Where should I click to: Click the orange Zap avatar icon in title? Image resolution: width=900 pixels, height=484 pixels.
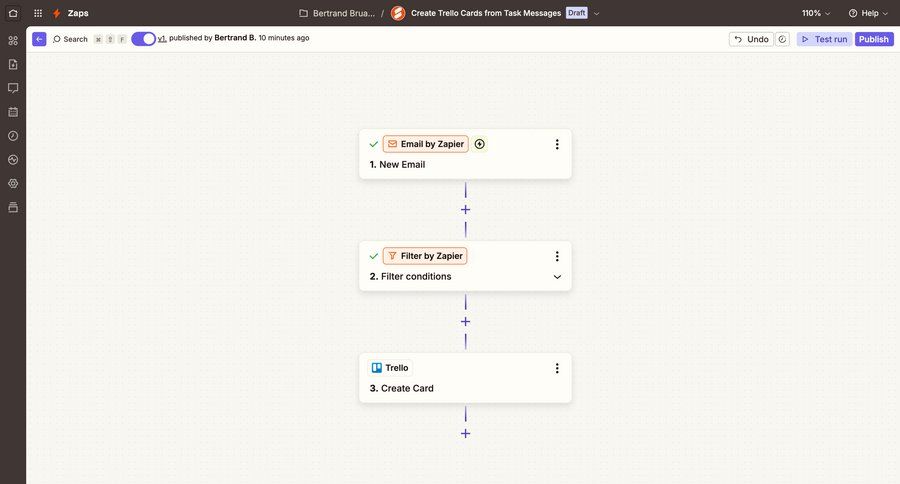pyautogui.click(x=398, y=13)
